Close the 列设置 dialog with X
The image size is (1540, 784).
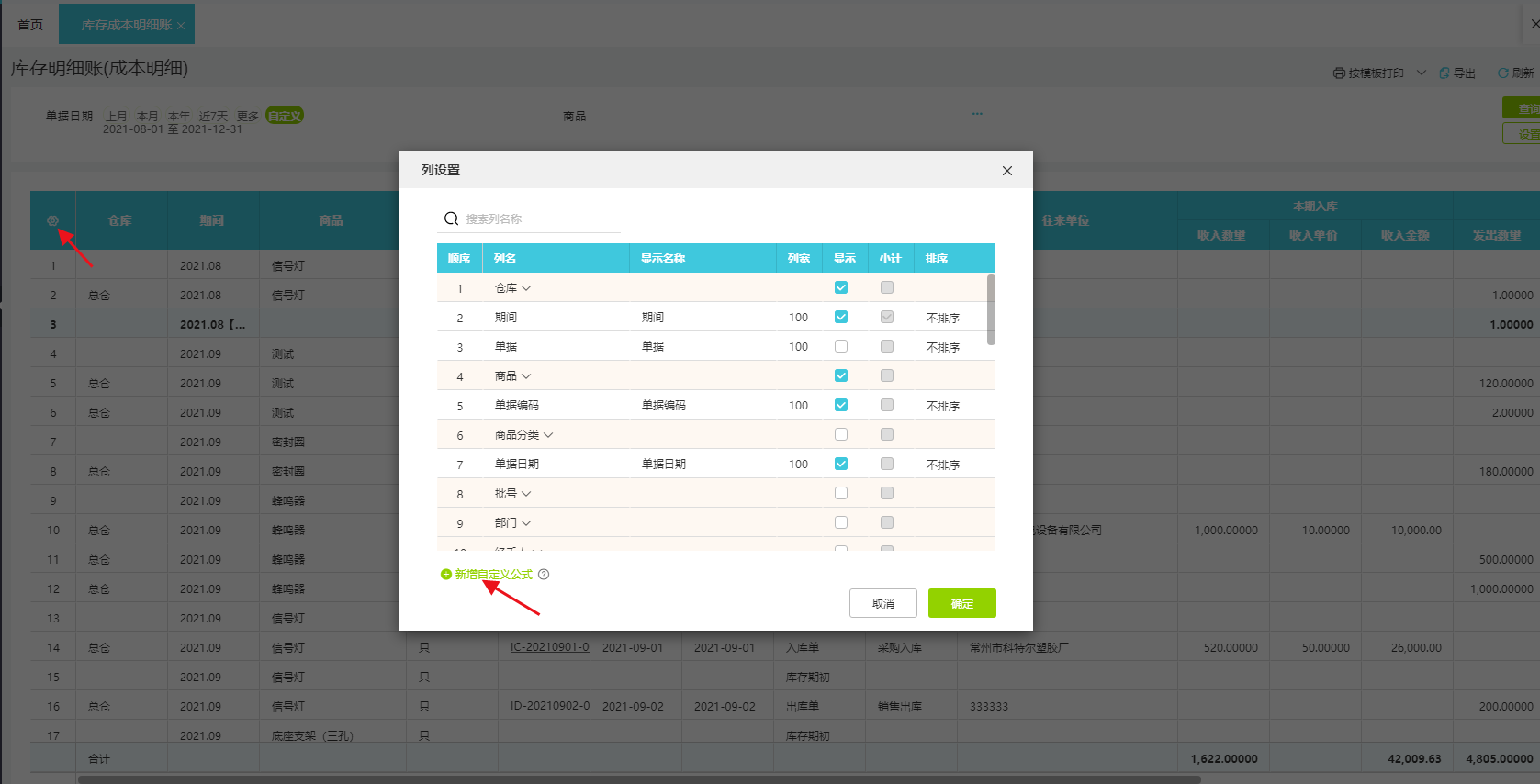click(1006, 171)
